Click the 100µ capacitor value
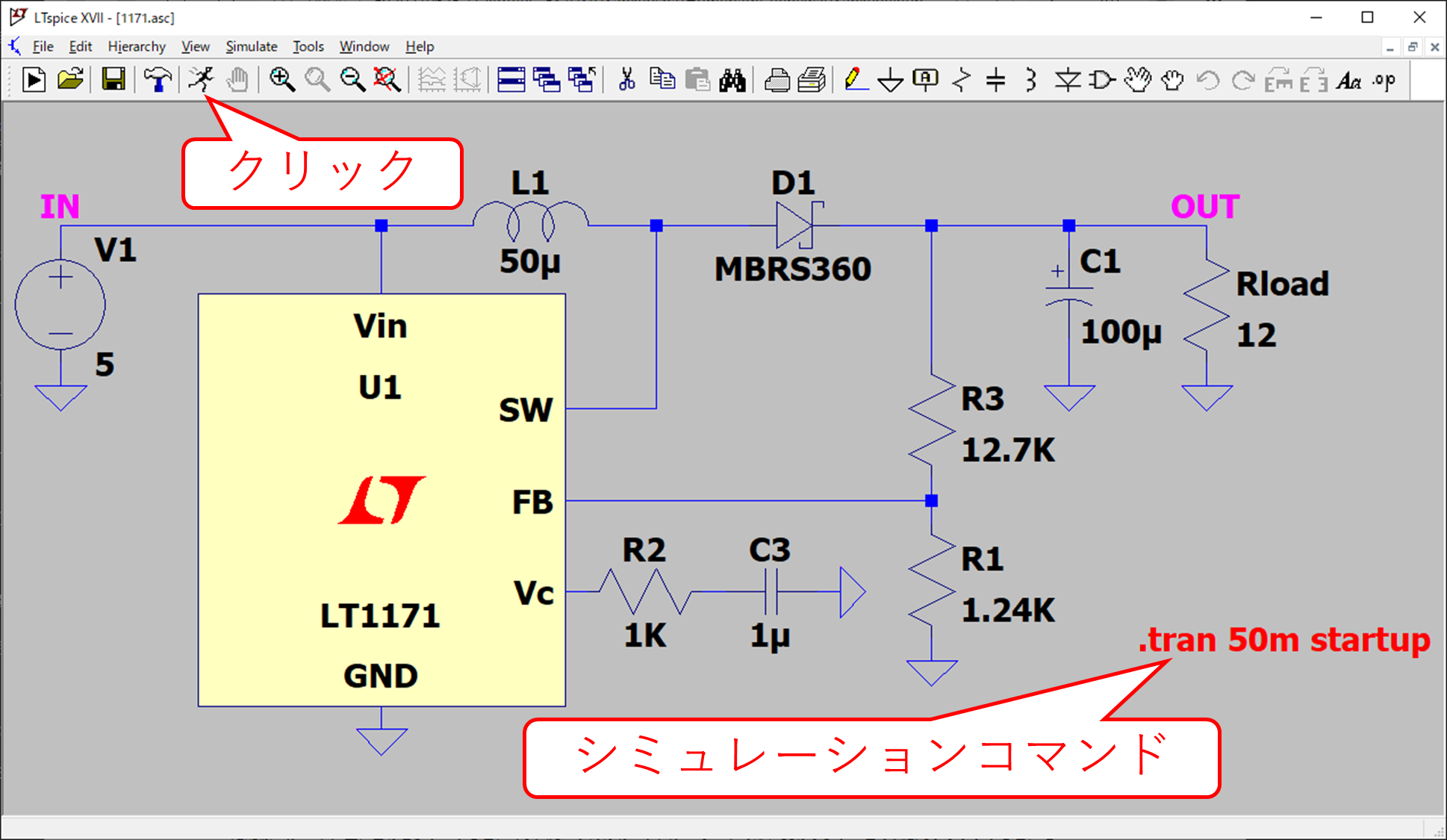The height and width of the screenshot is (840, 1447). point(1121,332)
